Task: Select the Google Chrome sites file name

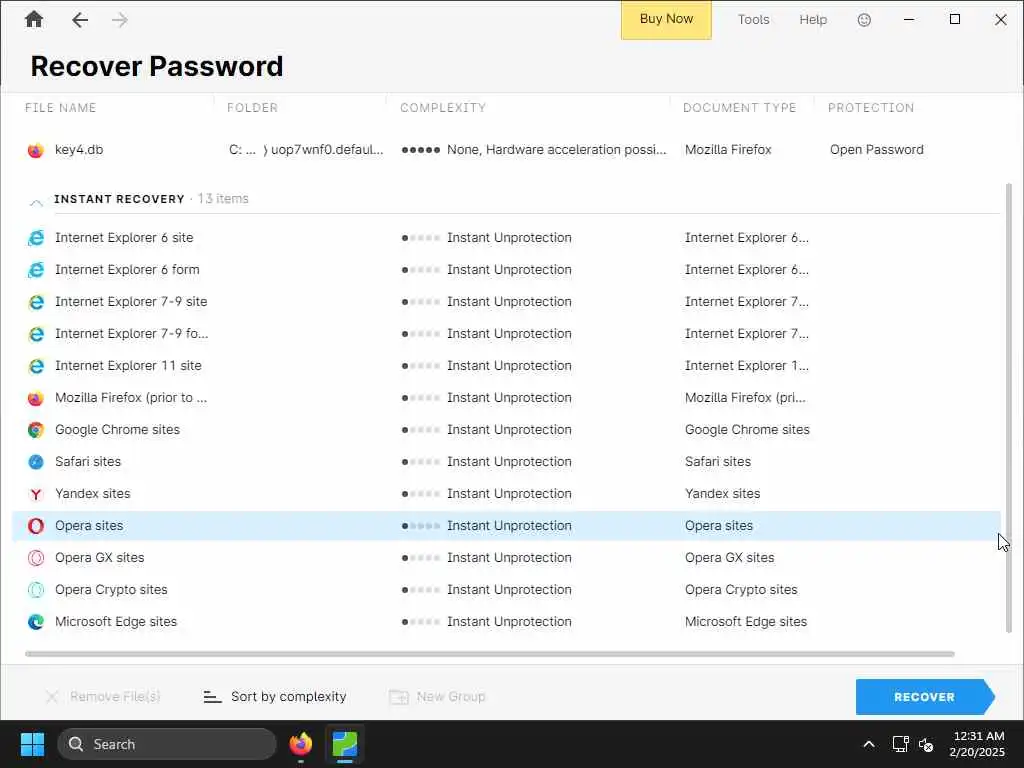Action: pos(118,430)
